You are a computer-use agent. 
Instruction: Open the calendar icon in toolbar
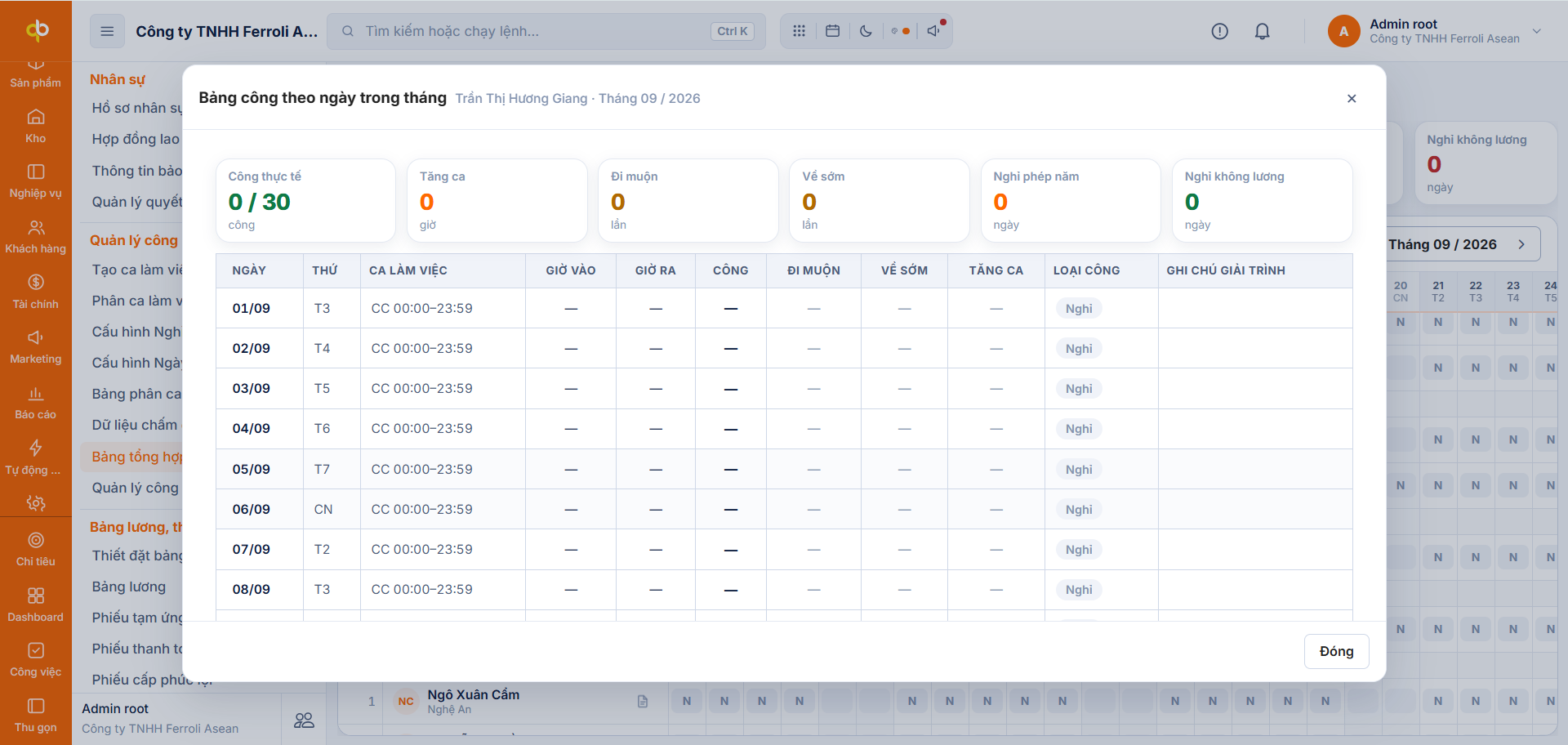(832, 31)
